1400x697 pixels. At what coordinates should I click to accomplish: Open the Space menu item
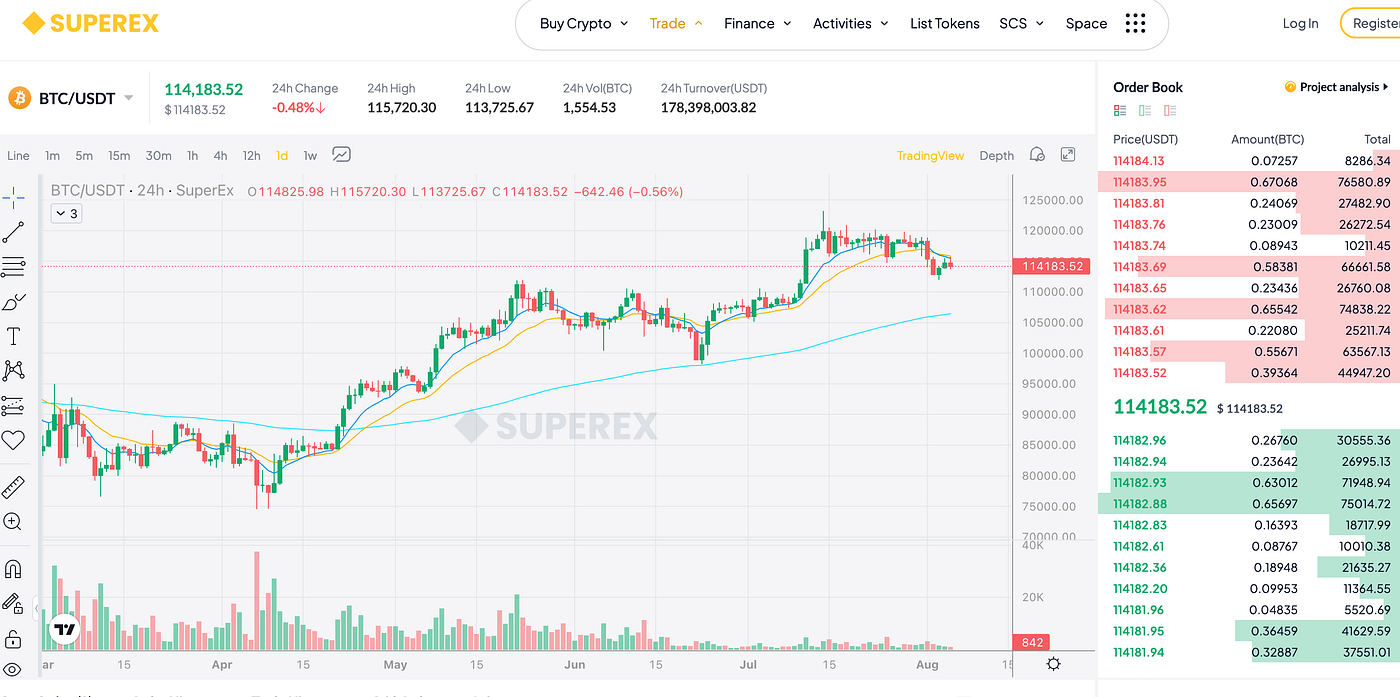pos(1086,23)
